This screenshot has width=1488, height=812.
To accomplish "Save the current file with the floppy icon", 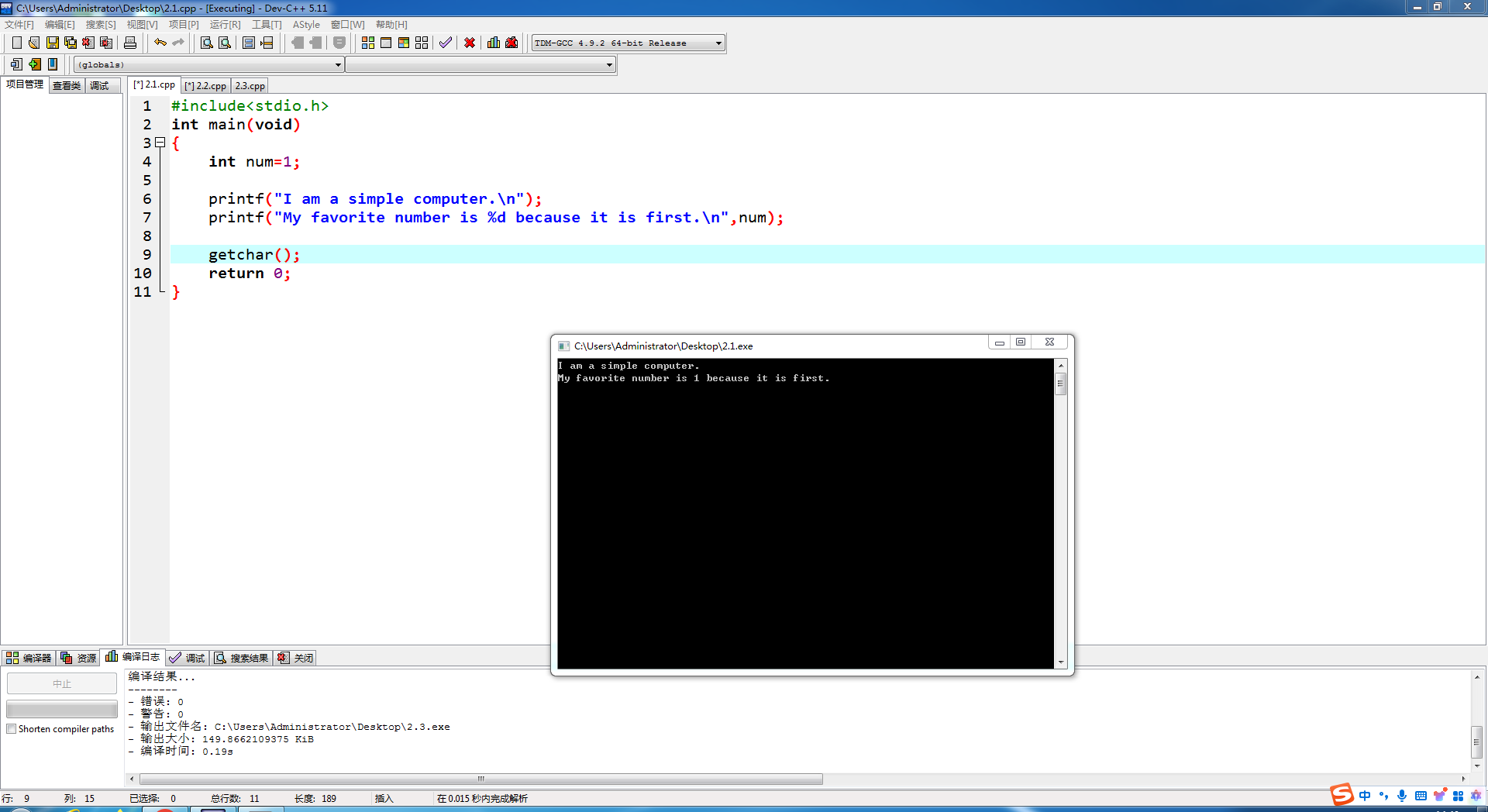I will 53,43.
